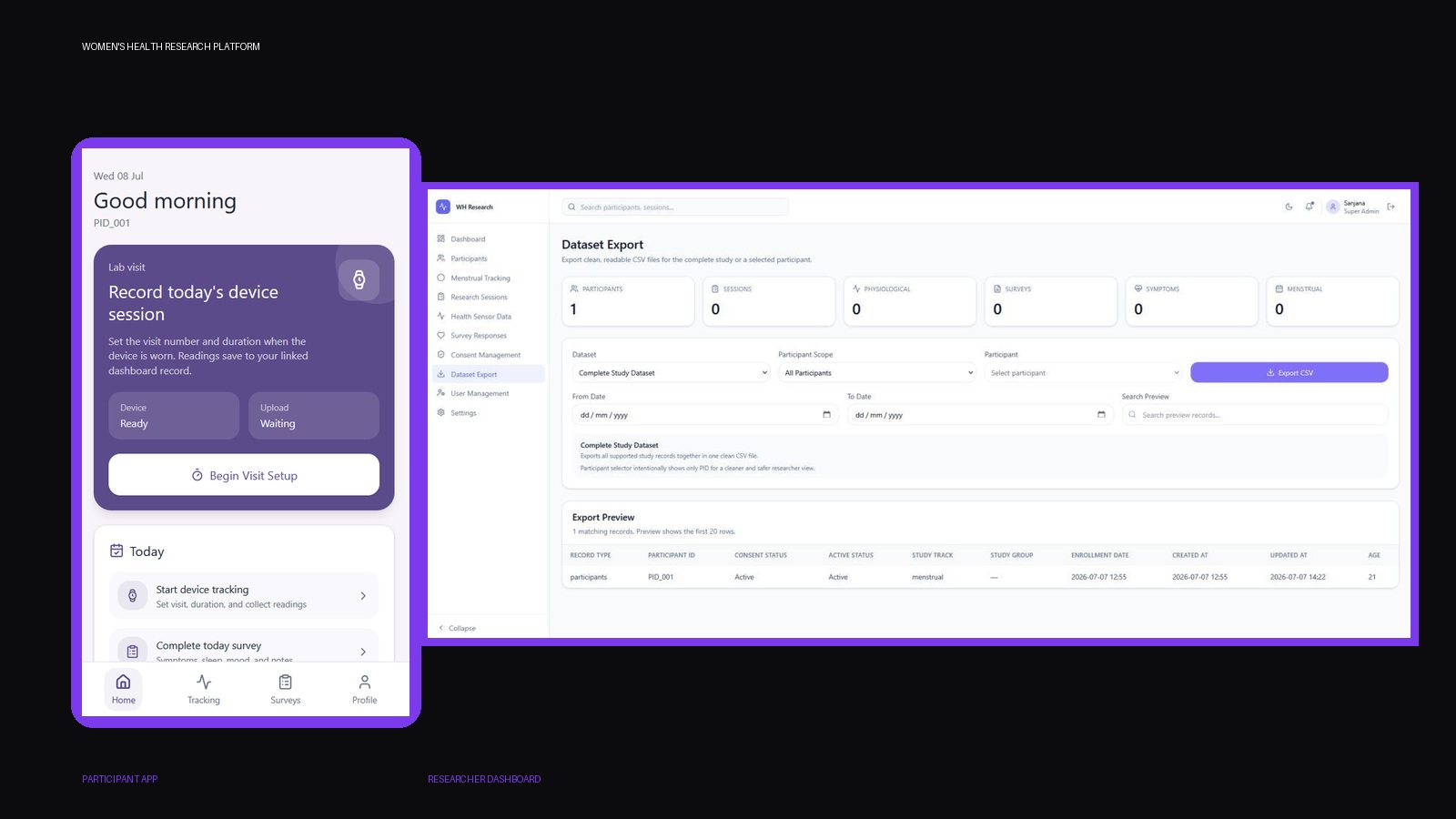
Task: Open the To Date calendar picker icon
Action: tap(1101, 415)
